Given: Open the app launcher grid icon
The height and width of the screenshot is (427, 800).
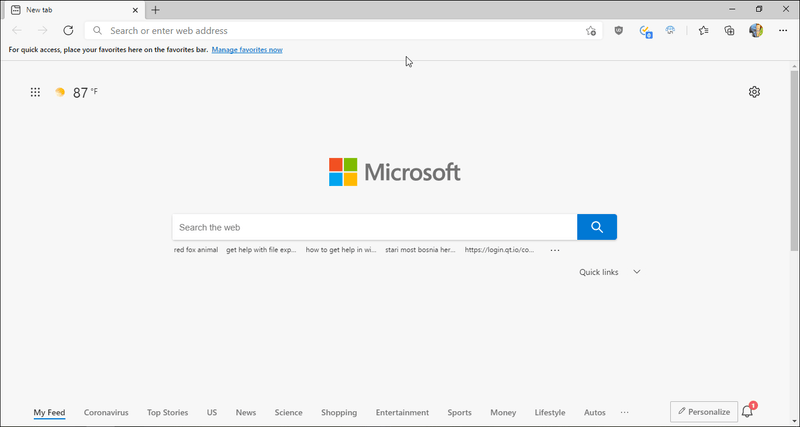Looking at the screenshot, I should (35, 92).
